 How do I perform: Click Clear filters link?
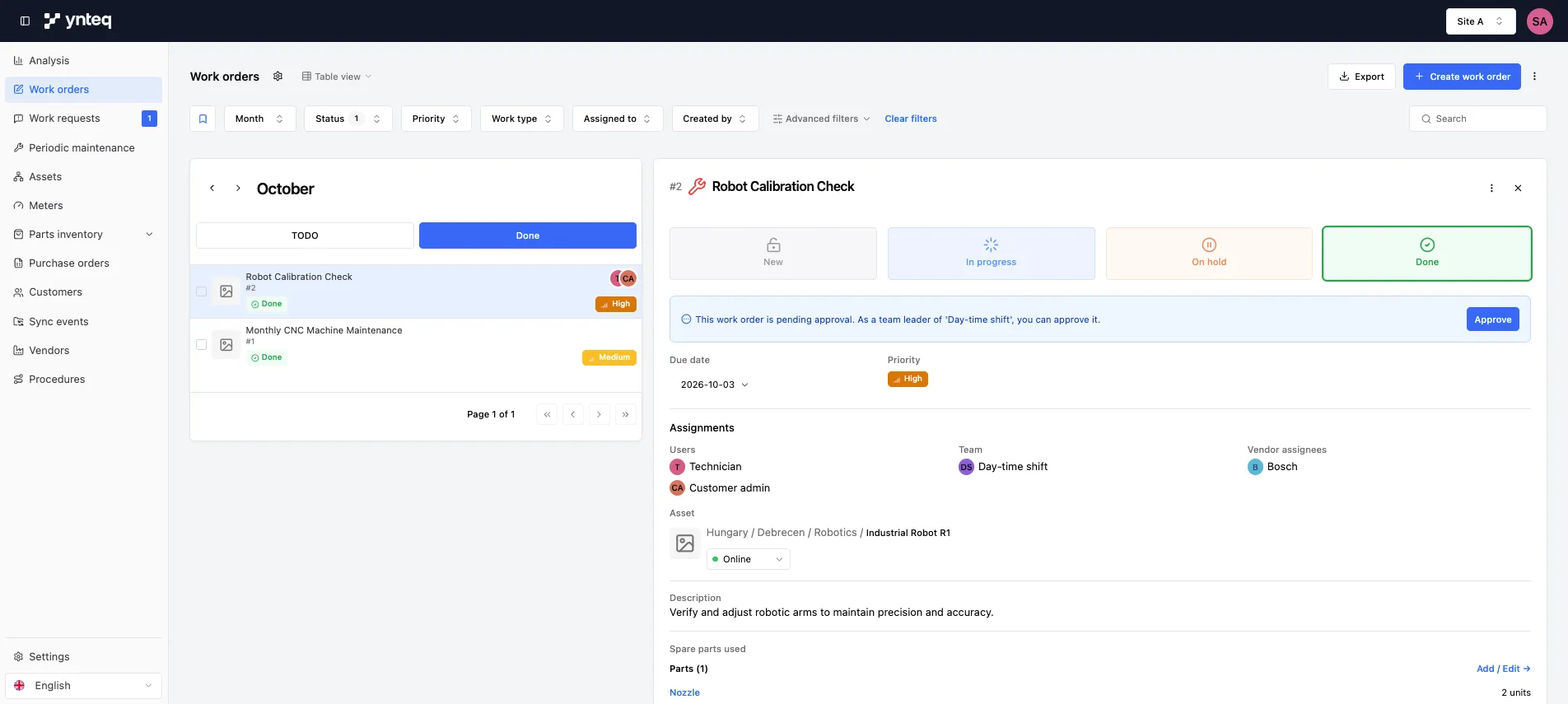coord(911,119)
